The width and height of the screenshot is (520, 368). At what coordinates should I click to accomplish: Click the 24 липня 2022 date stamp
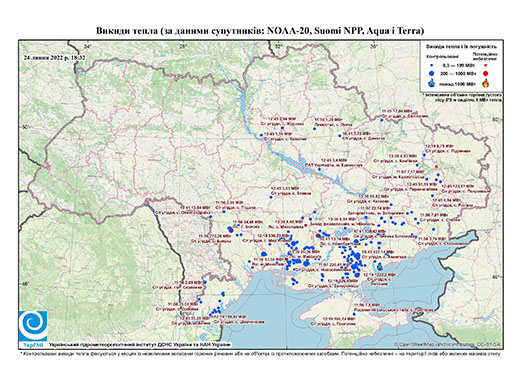click(55, 57)
